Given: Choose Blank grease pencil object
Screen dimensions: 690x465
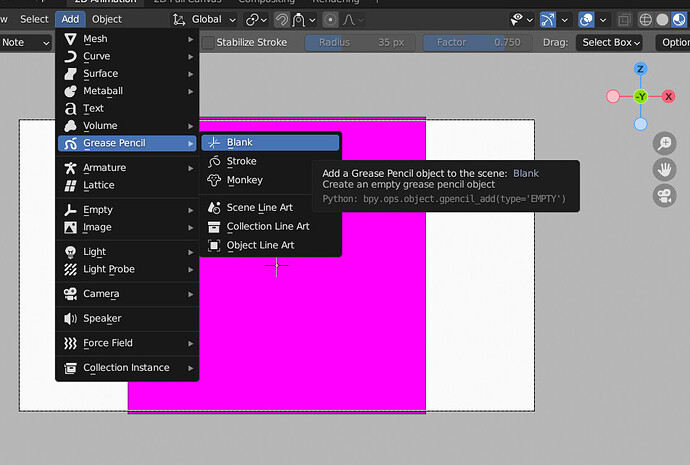Looking at the screenshot, I should (x=270, y=143).
